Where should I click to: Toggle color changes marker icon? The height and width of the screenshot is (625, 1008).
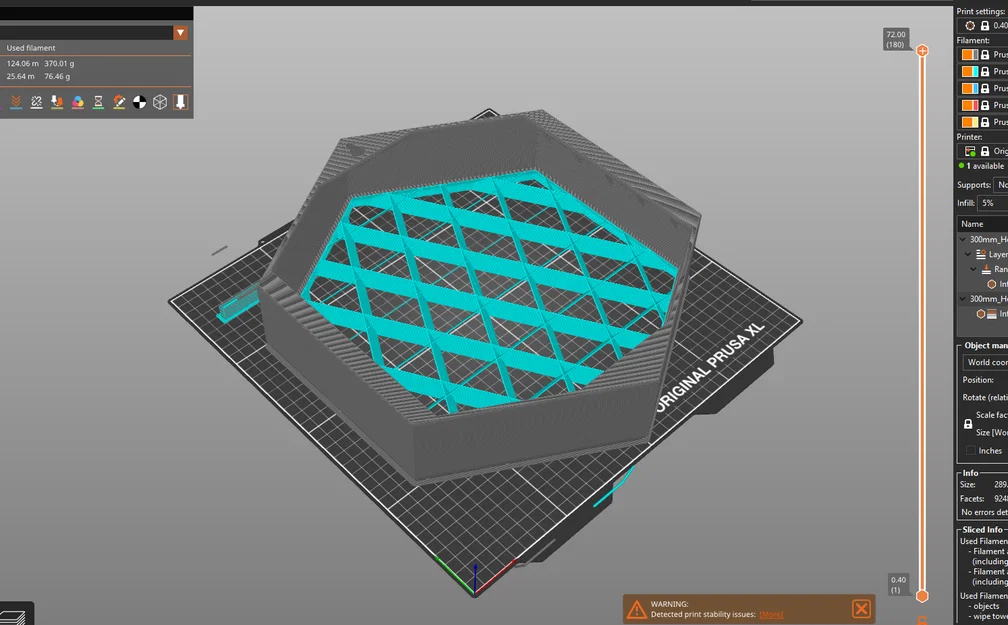coord(78,100)
